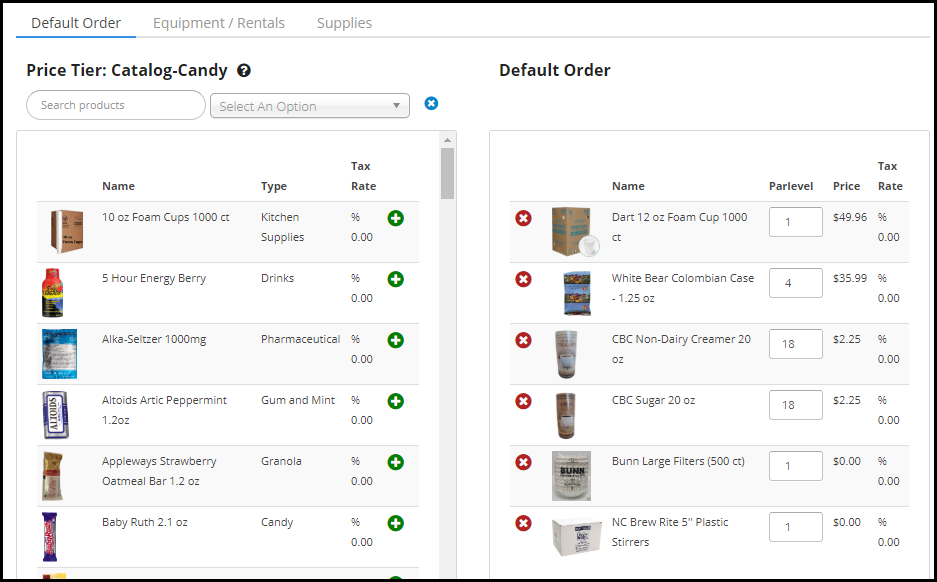Viewport: 937px width, 582px height.
Task: Click the Granola type cell
Action: (281, 461)
